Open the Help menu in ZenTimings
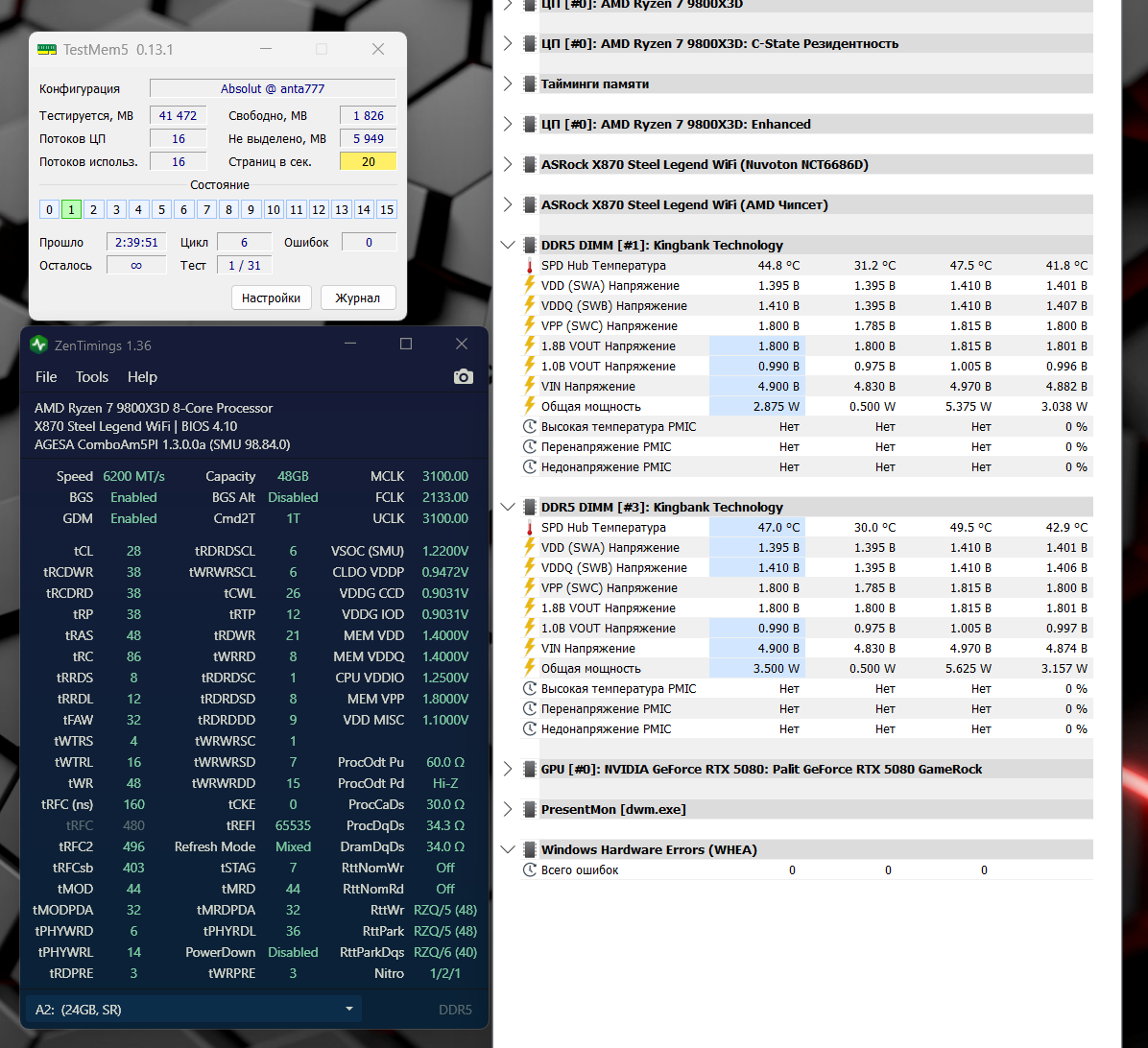 pyautogui.click(x=142, y=377)
